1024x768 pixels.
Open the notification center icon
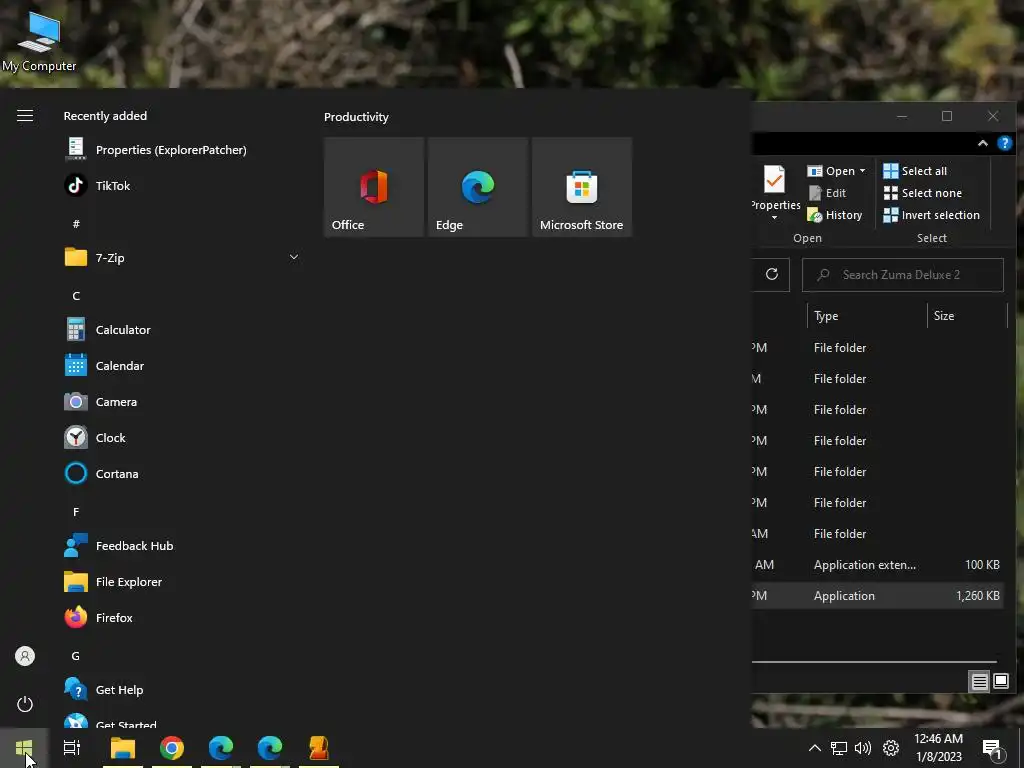[992, 748]
